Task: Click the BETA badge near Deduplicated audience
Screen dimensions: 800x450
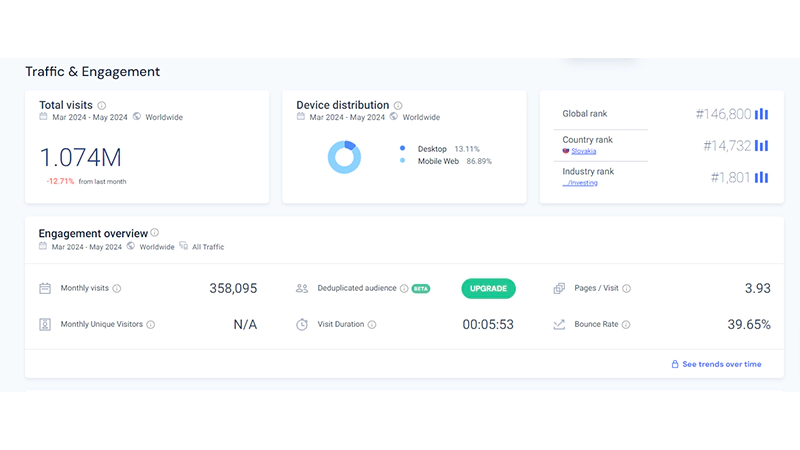Action: click(x=421, y=289)
